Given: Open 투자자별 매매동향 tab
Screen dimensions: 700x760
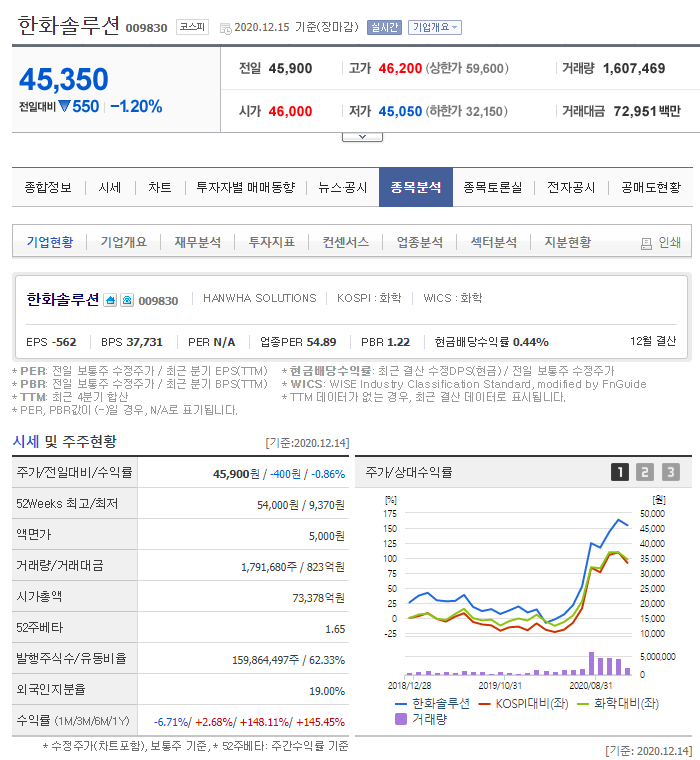Looking at the screenshot, I should click(x=246, y=188).
